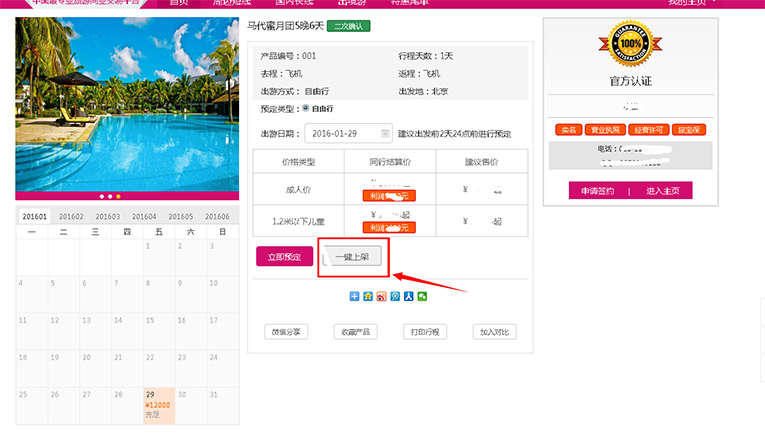Image resolution: width=765 pixels, height=433 pixels.
Task: Share via the QQ Zone star icon
Action: click(368, 296)
